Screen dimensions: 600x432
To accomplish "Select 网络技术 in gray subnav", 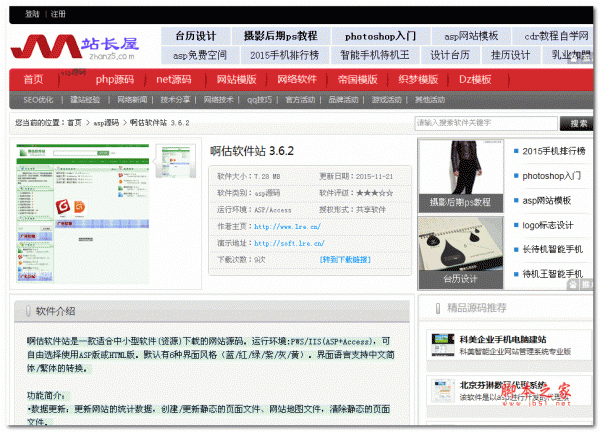I will (218, 100).
